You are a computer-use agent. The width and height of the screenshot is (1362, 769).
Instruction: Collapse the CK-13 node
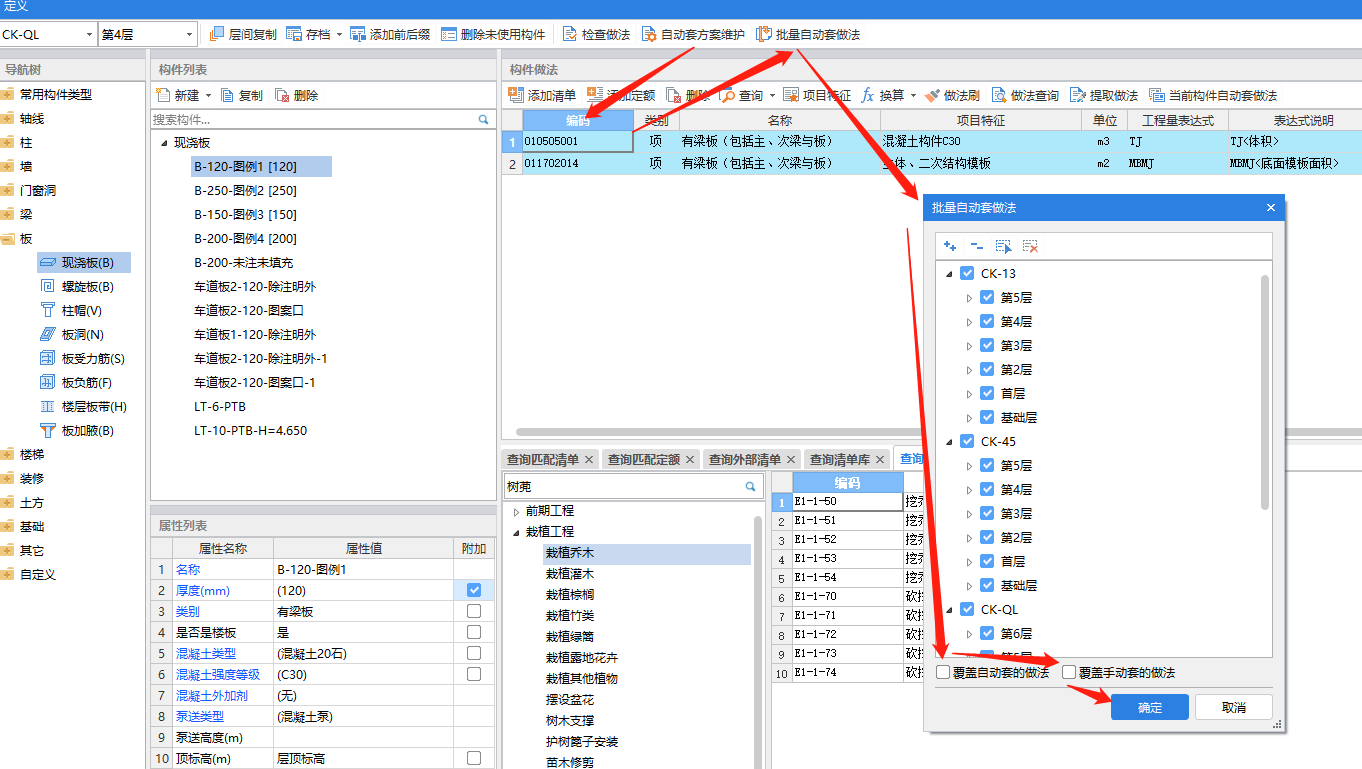[947, 273]
